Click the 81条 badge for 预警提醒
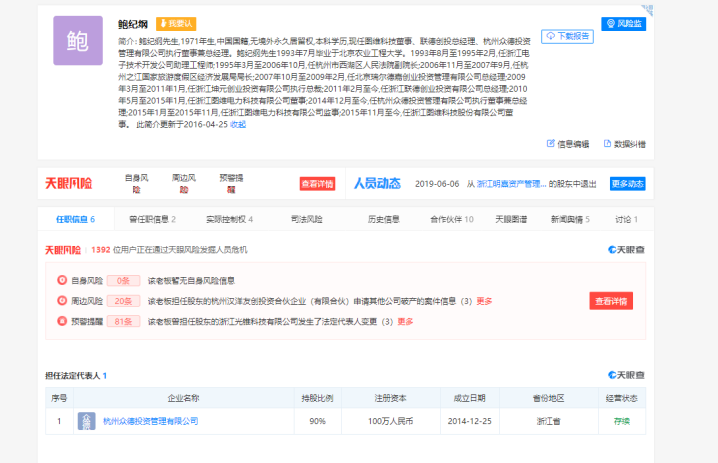This screenshot has width=718, height=463. click(x=123, y=321)
